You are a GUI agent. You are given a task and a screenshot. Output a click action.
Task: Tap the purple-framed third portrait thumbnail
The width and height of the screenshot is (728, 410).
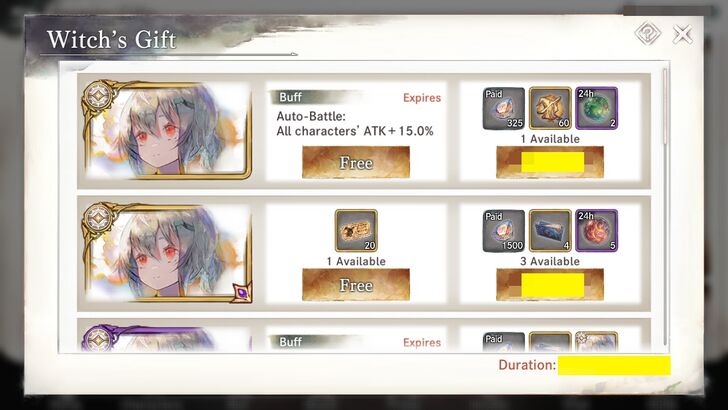coord(168,338)
